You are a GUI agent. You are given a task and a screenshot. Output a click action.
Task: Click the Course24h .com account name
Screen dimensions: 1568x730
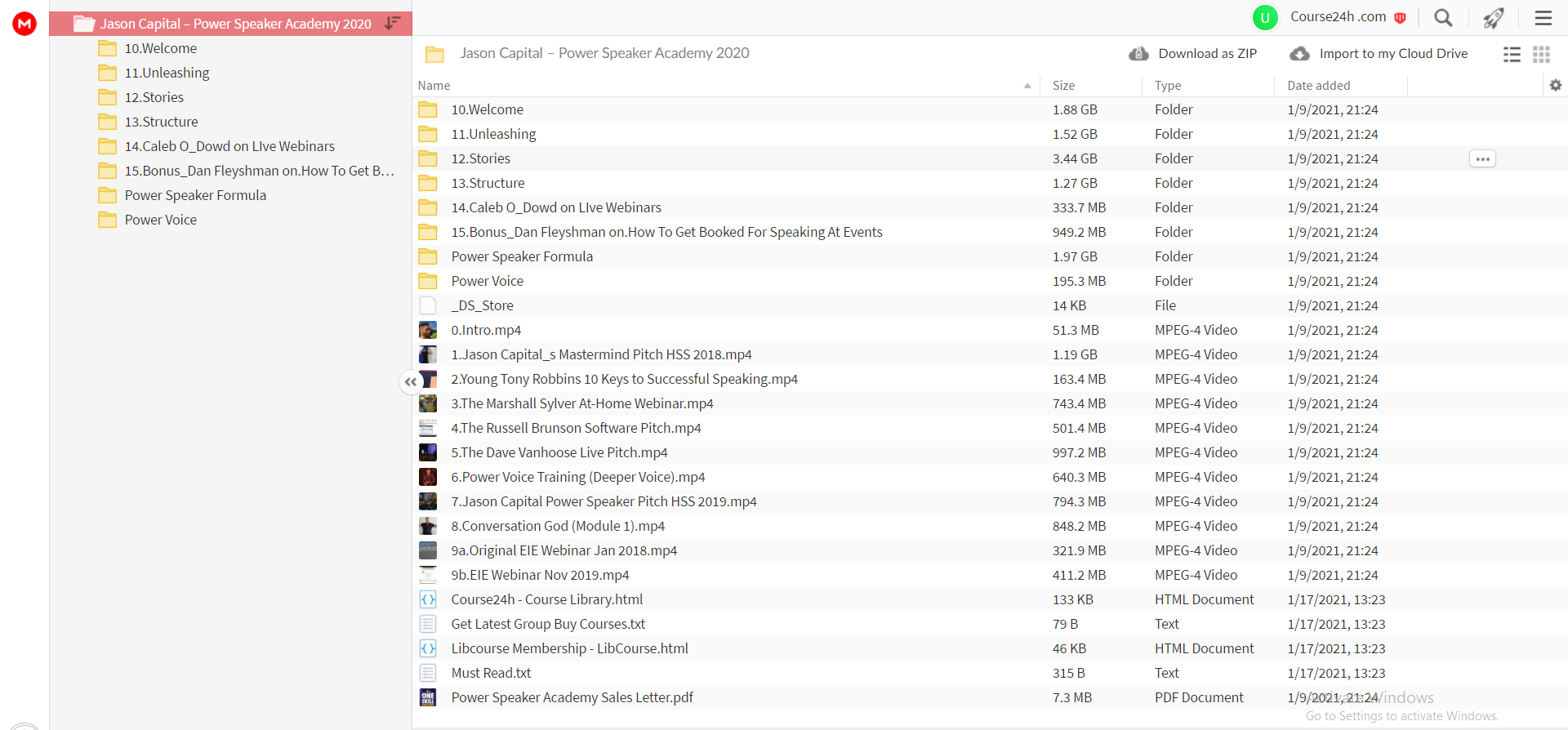coord(1338,17)
